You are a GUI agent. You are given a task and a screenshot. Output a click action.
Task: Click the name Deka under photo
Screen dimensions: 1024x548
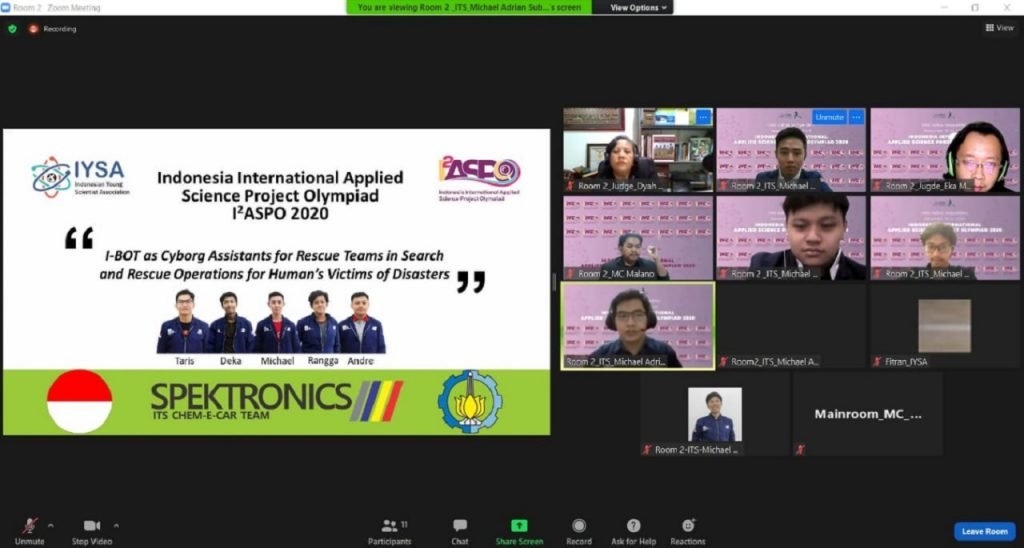230,361
